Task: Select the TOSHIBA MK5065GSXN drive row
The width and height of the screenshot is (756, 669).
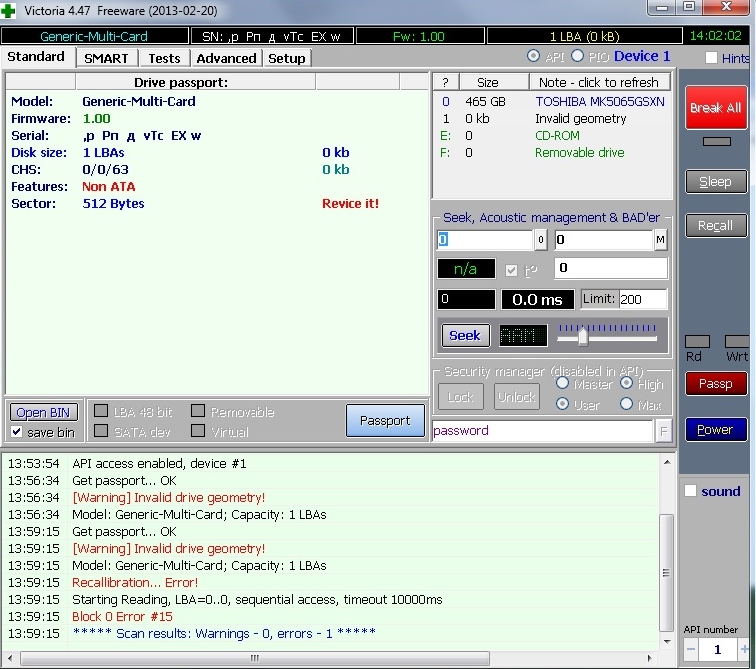Action: click(552, 102)
